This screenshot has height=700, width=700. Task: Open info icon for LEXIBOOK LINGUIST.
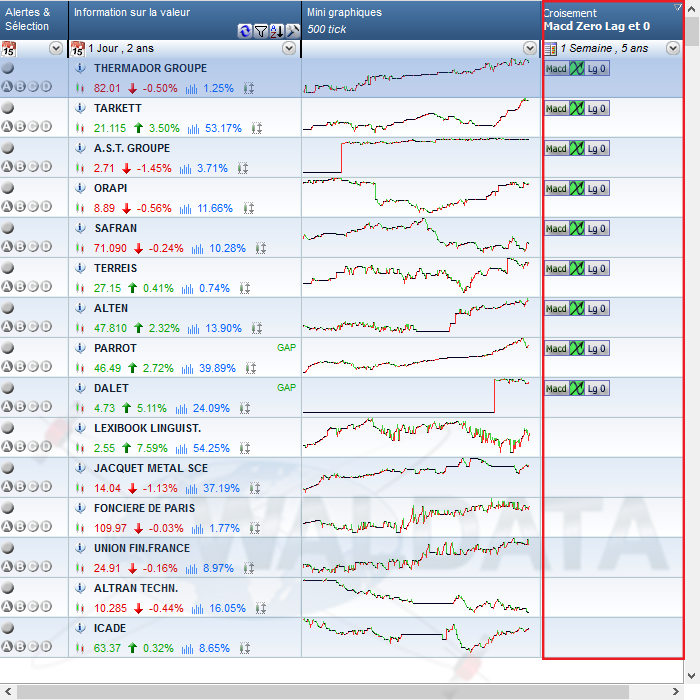[x=80, y=428]
